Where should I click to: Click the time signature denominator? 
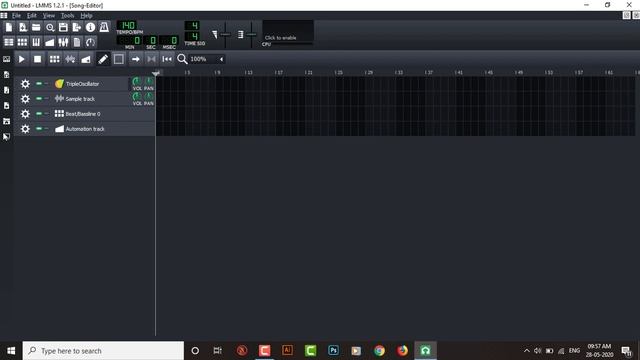click(x=193, y=36)
